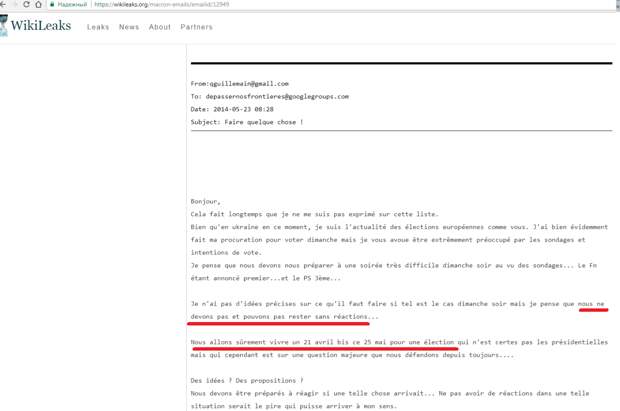Go to the About page
Image resolution: width=620 pixels, height=411 pixels.
click(x=160, y=27)
